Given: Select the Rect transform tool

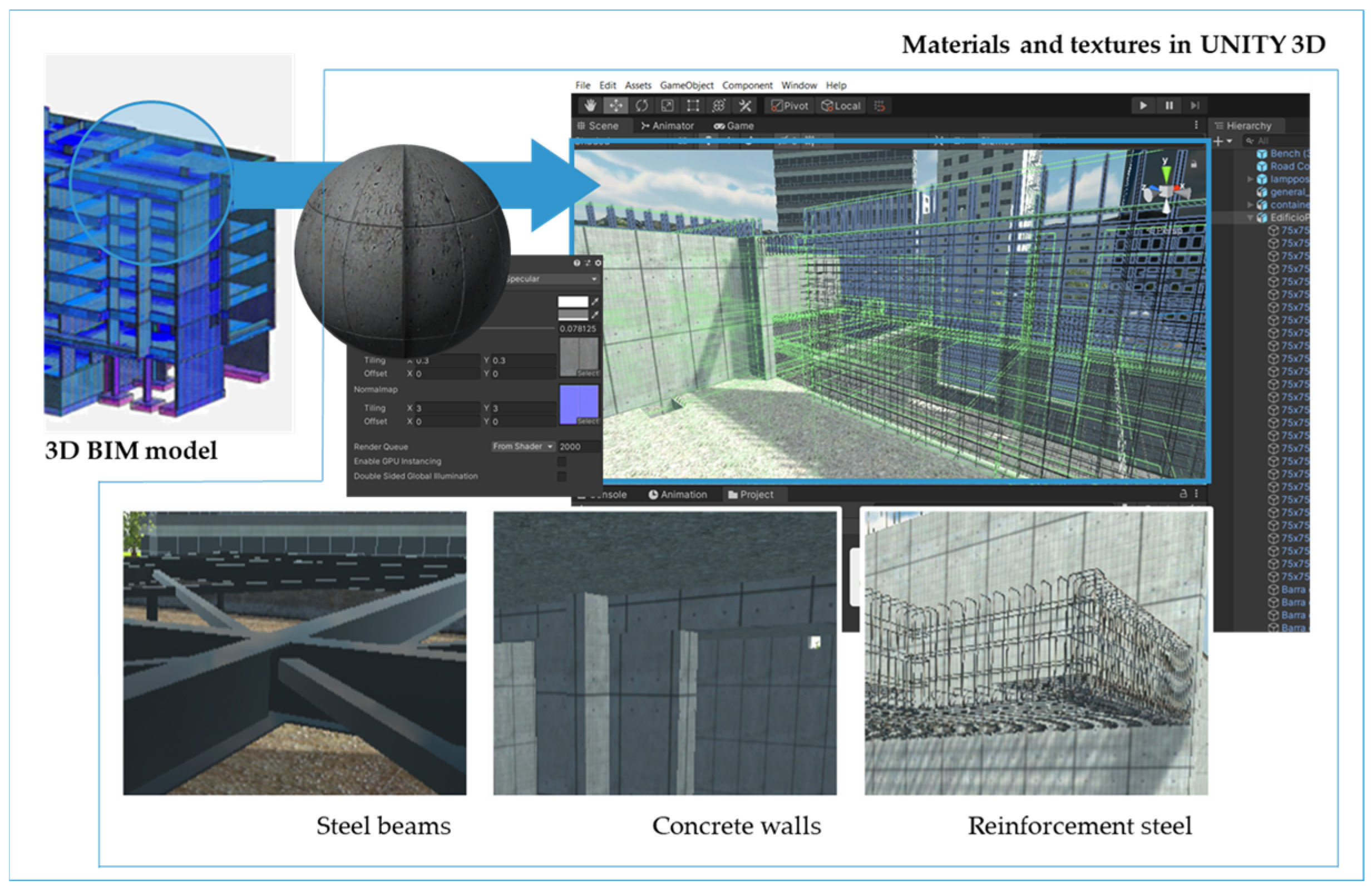Looking at the screenshot, I should pyautogui.click(x=693, y=106).
